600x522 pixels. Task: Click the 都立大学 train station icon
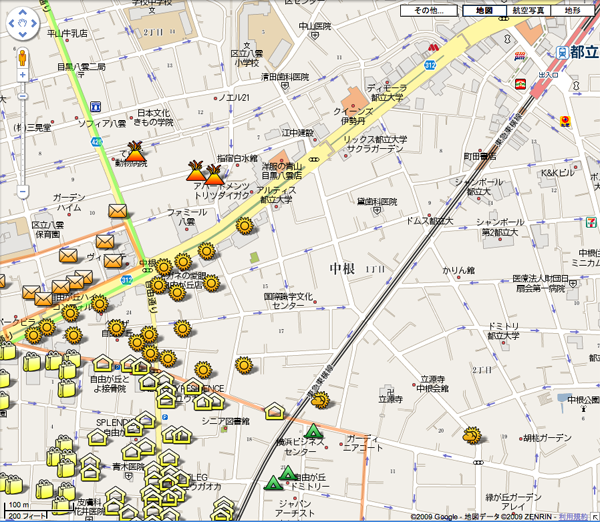pos(564,53)
